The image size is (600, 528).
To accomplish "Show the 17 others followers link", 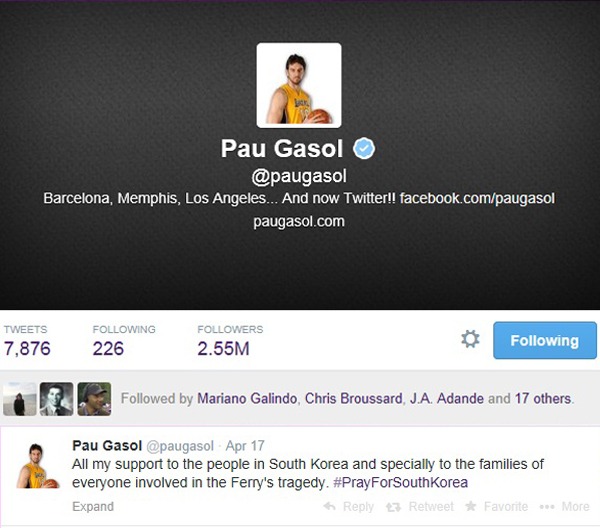I will pos(543,399).
